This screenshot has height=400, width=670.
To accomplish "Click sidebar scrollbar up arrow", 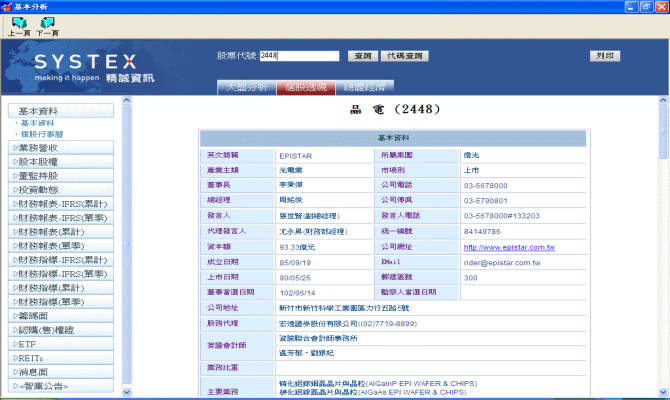I will pyautogui.click(x=126, y=100).
